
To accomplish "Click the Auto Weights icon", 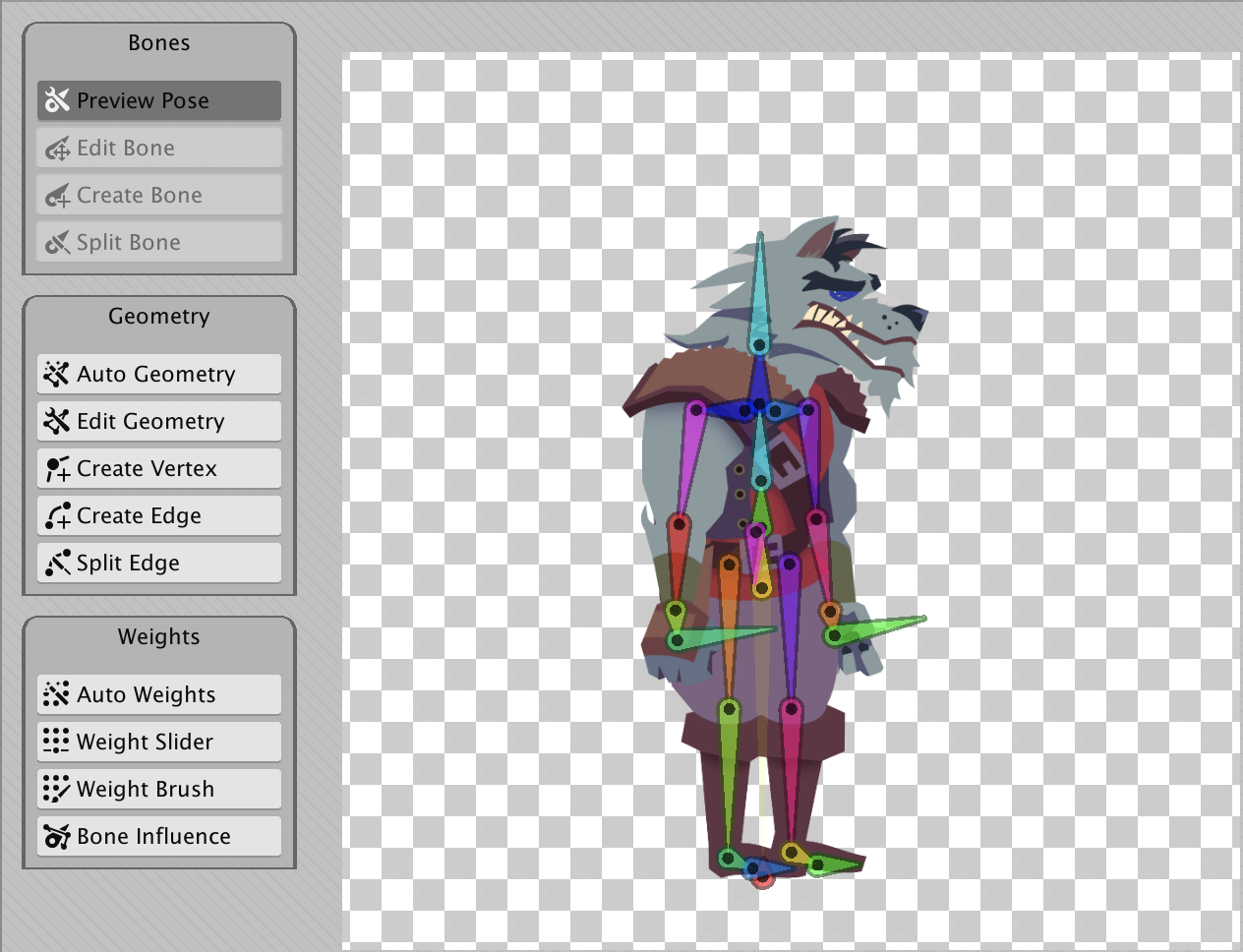I will (x=57, y=694).
